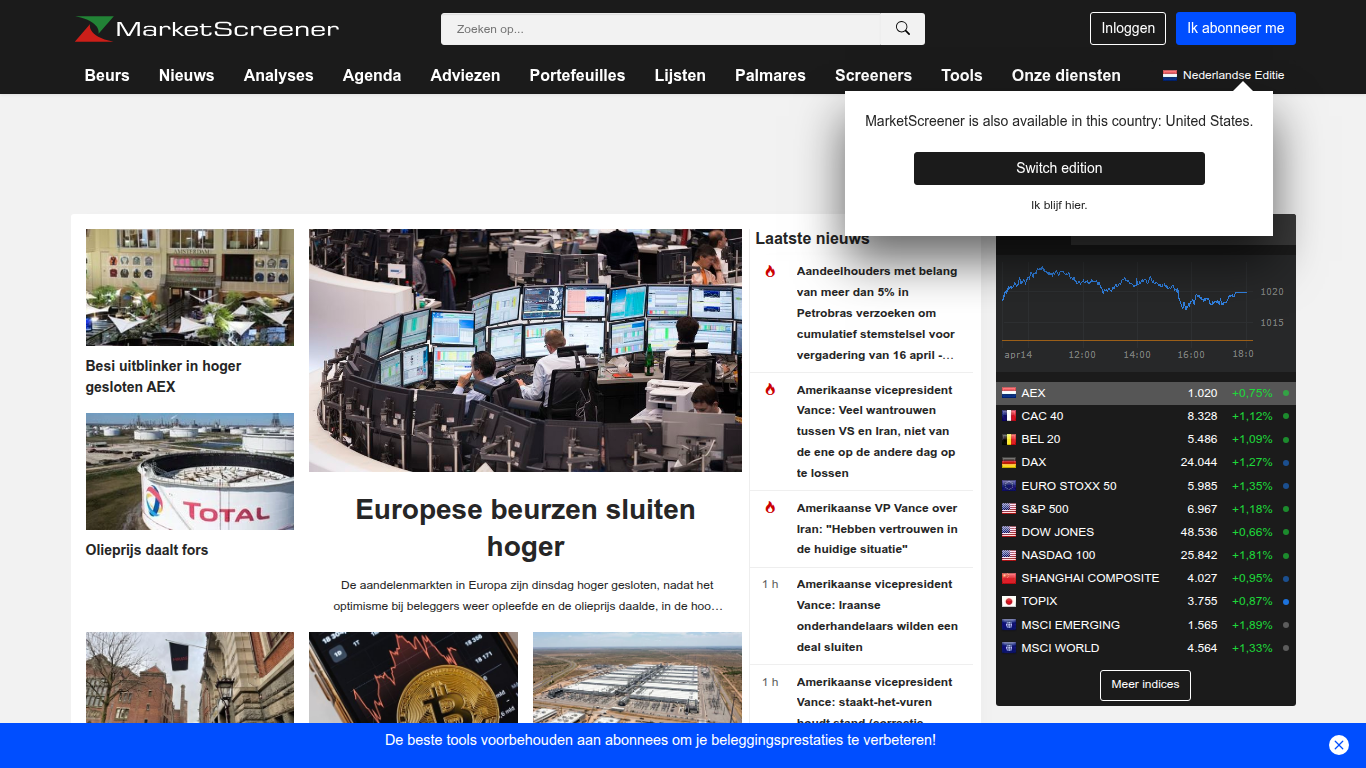
Task: Open the Screeners menu
Action: click(x=874, y=75)
